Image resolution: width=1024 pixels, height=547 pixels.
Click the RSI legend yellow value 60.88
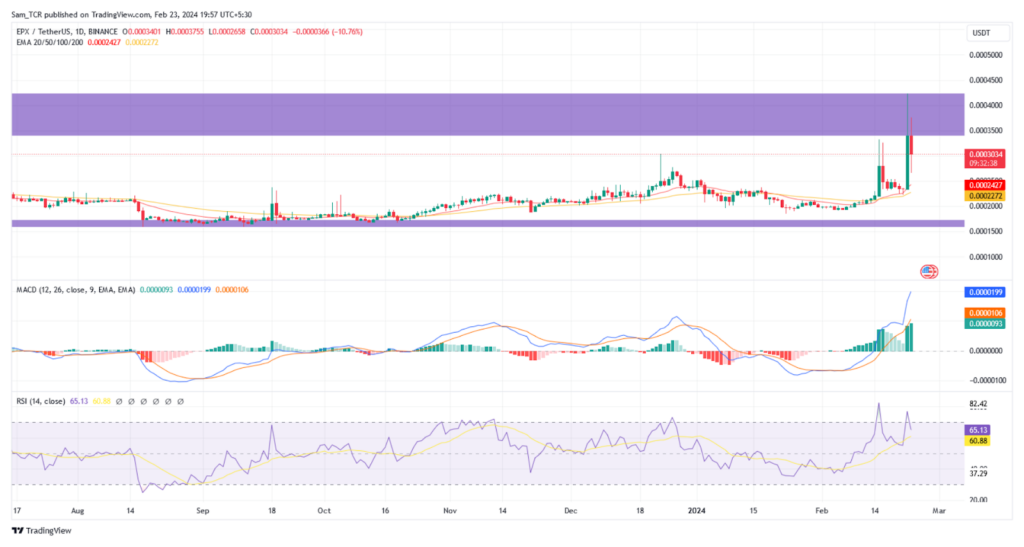pos(101,401)
